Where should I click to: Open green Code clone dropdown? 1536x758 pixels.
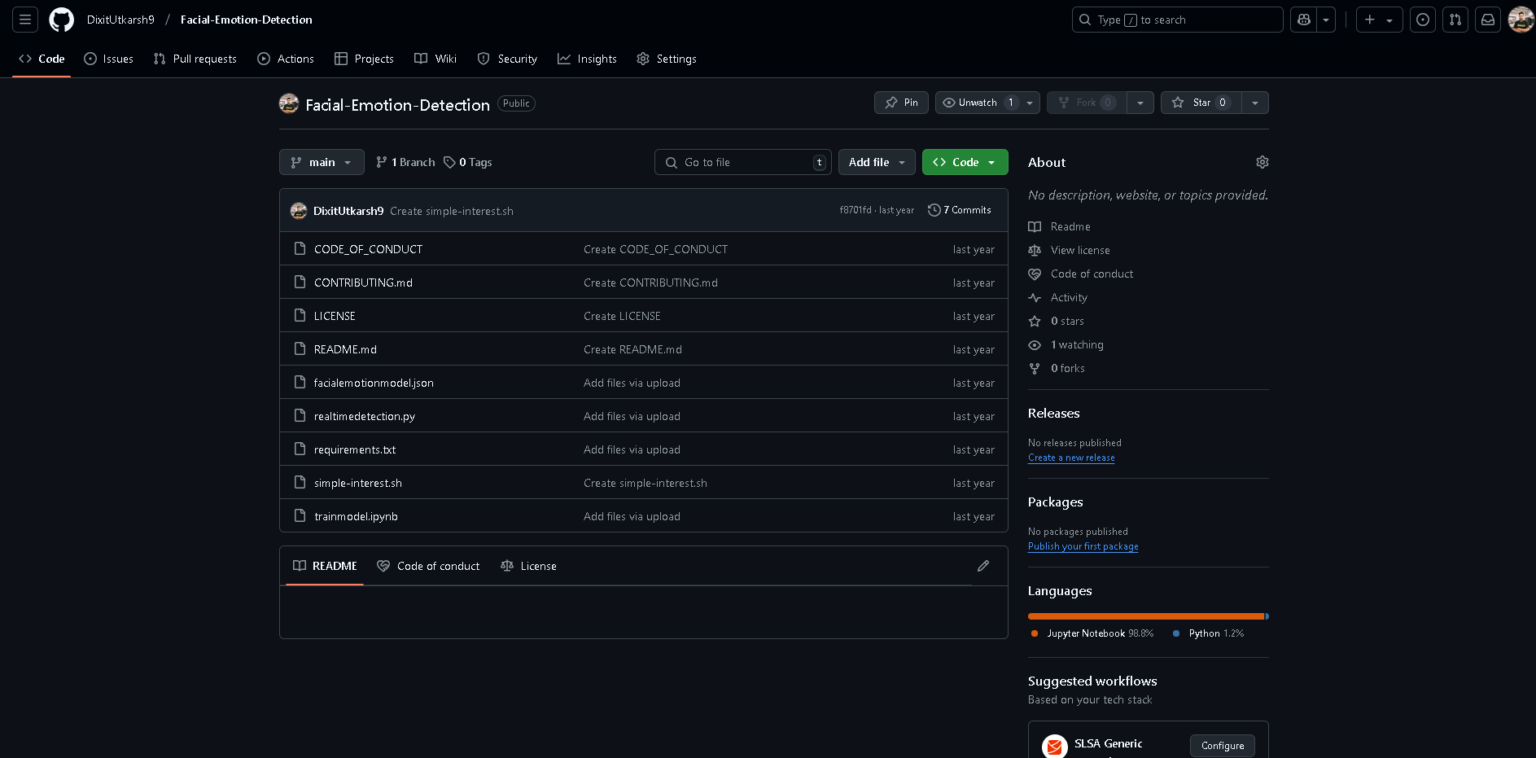[x=965, y=162]
